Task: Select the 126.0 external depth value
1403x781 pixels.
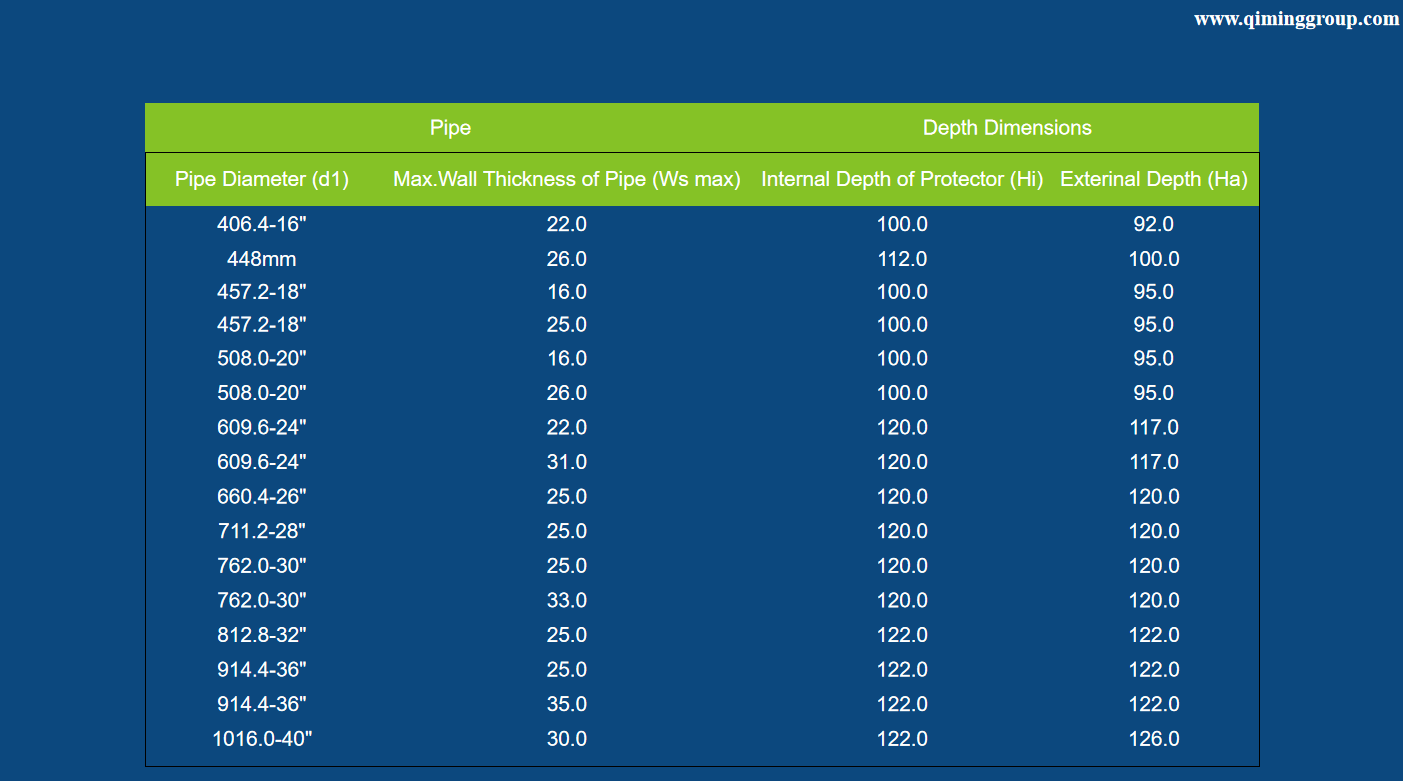Action: tap(1153, 739)
